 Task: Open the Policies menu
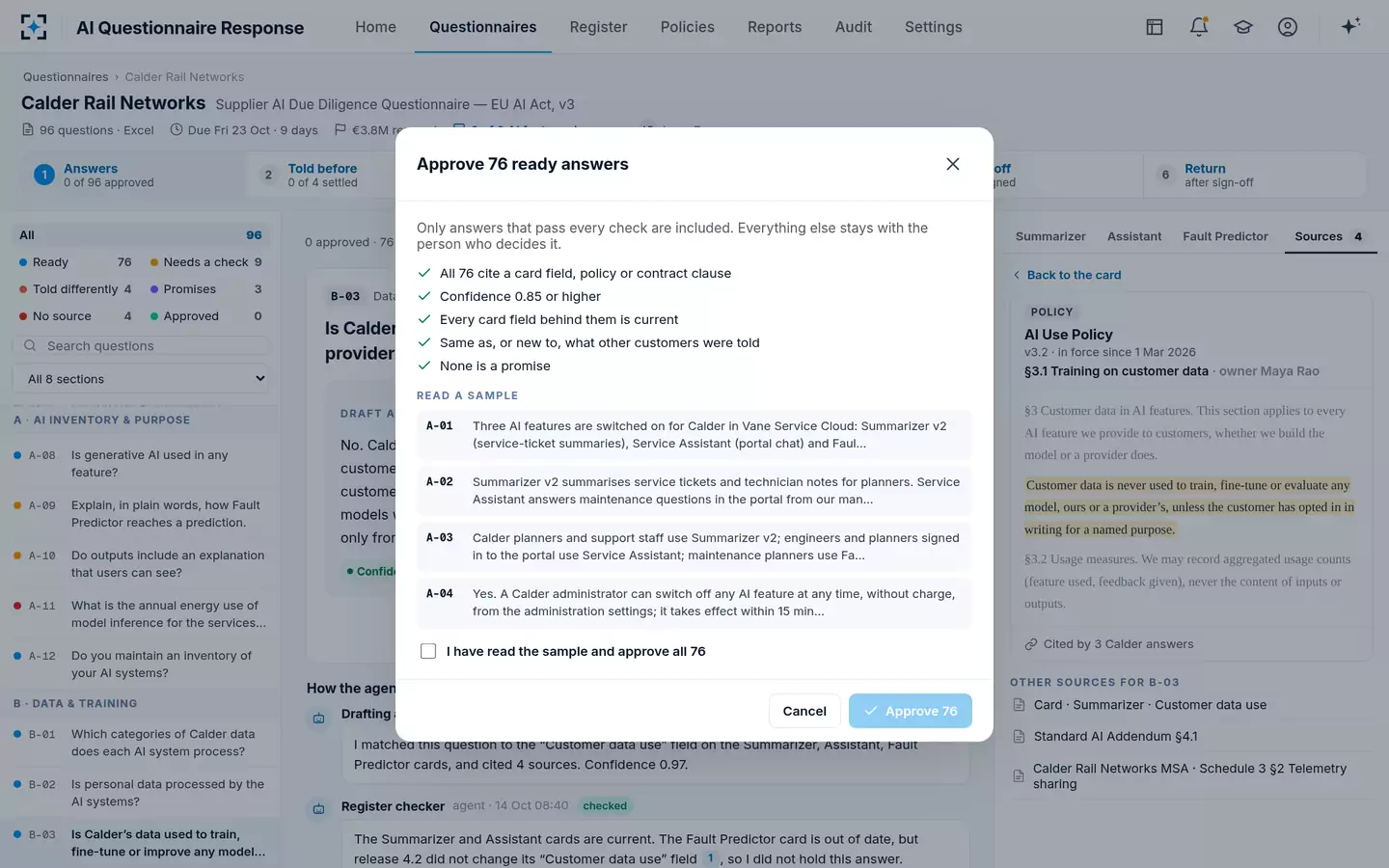[x=688, y=27]
